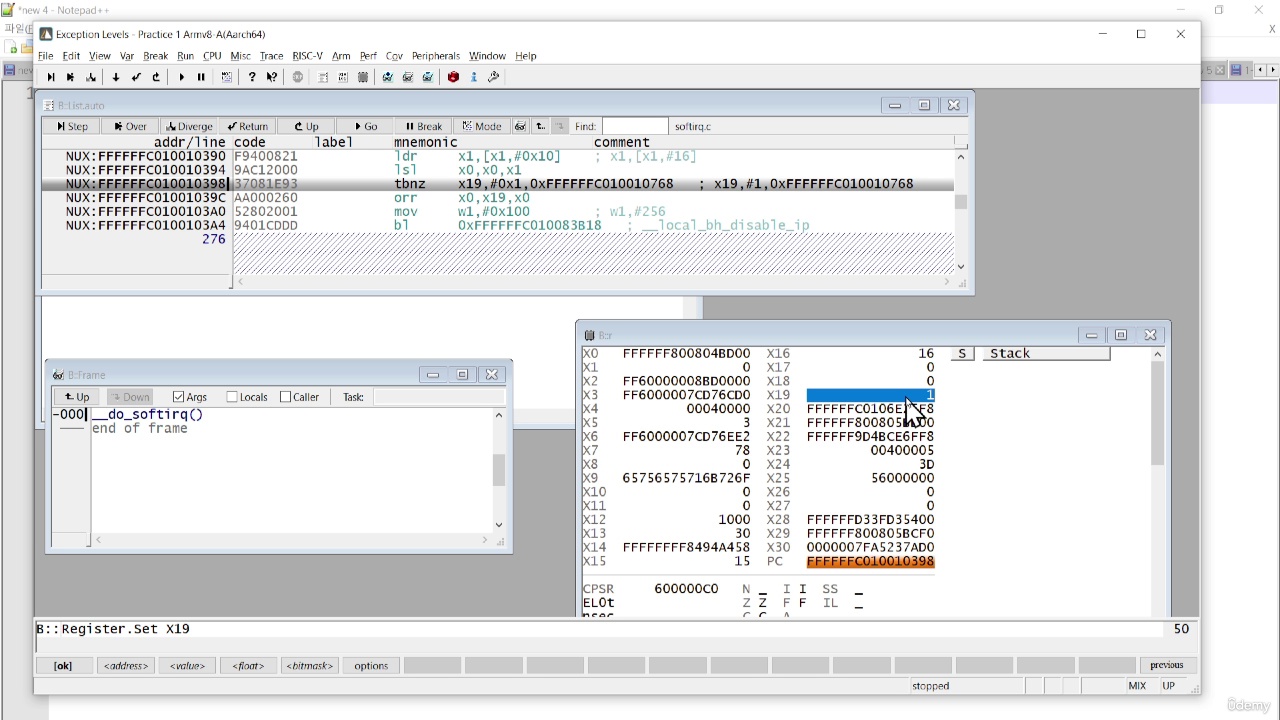
Task: Click the Return checkmark icon in main toolbar
Action: coord(136,77)
